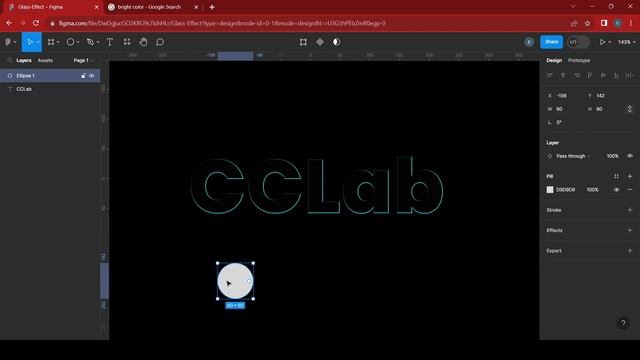
Task: Click the Align top icon
Action: tap(589, 76)
